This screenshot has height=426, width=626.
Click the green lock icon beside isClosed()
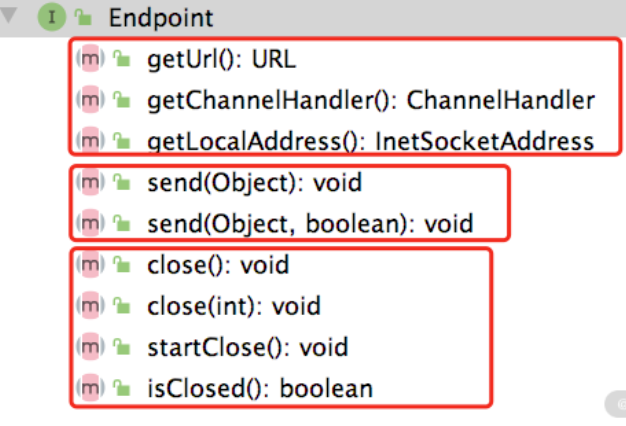point(121,388)
